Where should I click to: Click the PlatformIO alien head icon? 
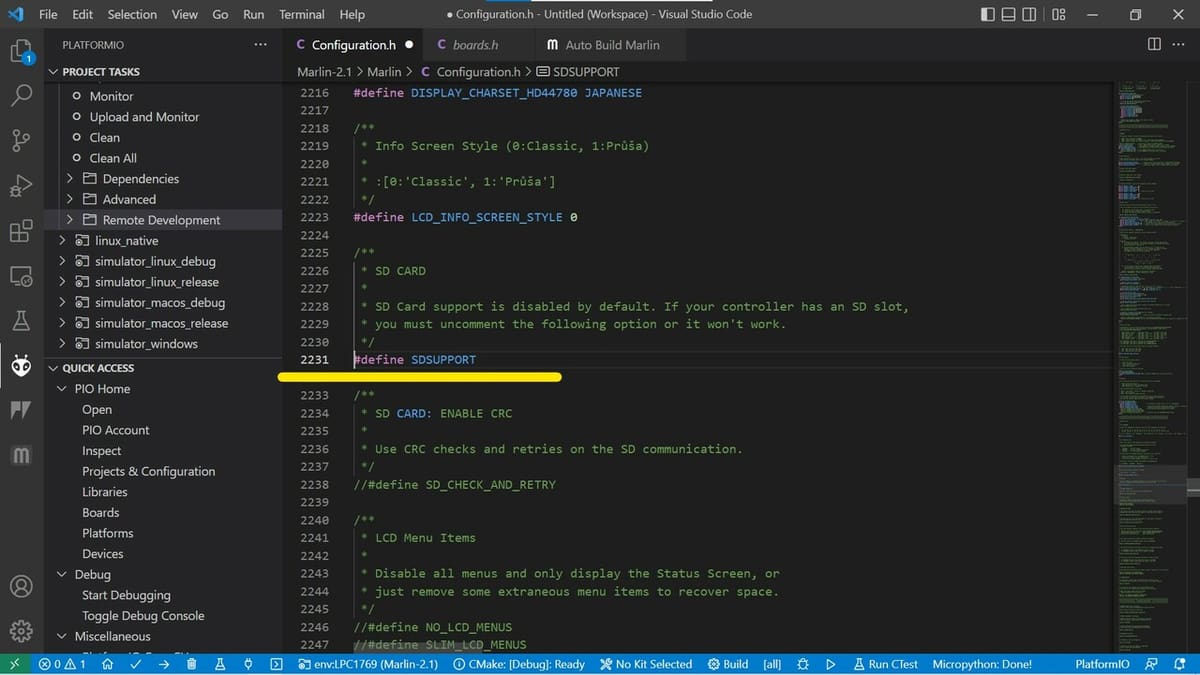pyautogui.click(x=21, y=366)
